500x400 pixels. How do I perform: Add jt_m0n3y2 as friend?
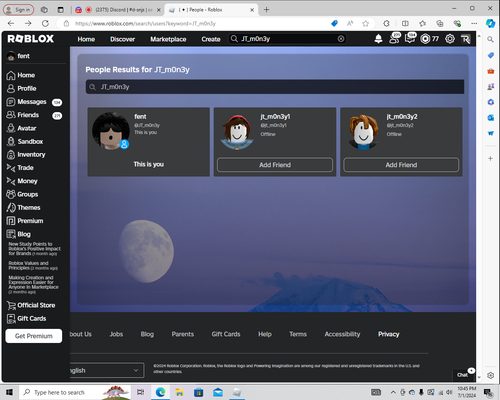click(x=401, y=165)
